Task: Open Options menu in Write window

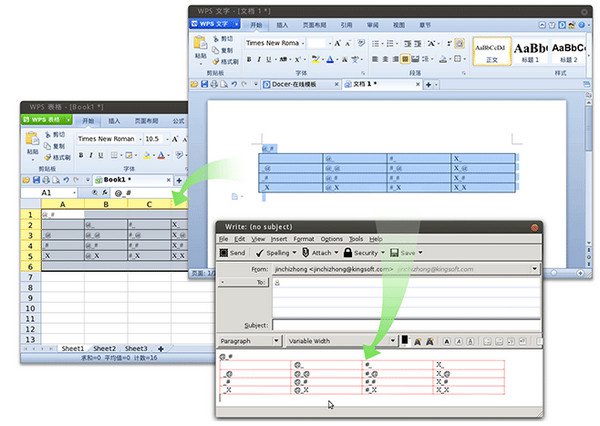Action: click(x=331, y=239)
